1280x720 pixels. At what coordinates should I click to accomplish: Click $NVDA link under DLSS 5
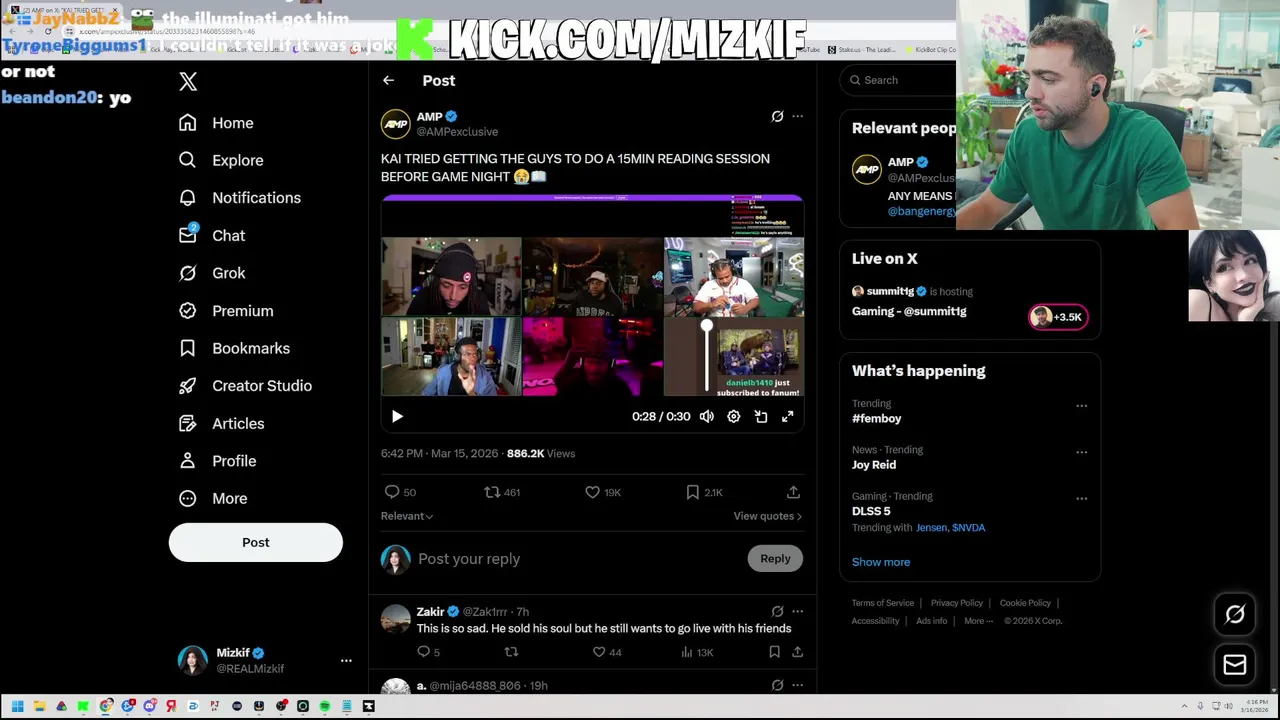click(x=968, y=528)
